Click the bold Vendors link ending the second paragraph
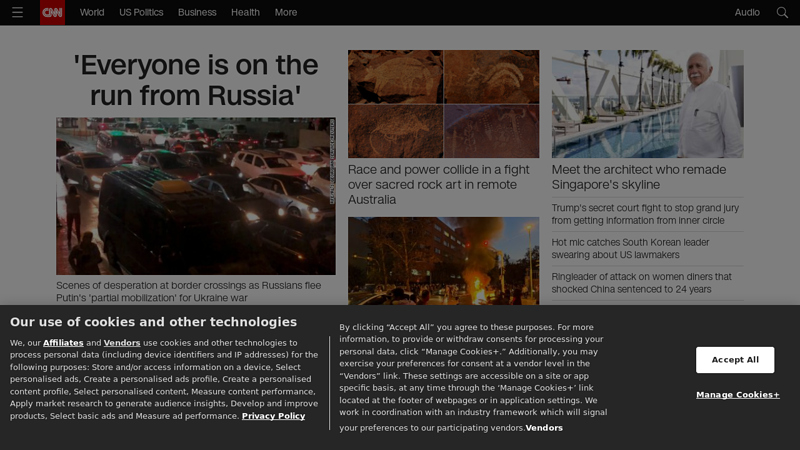The image size is (800, 450). coord(544,428)
